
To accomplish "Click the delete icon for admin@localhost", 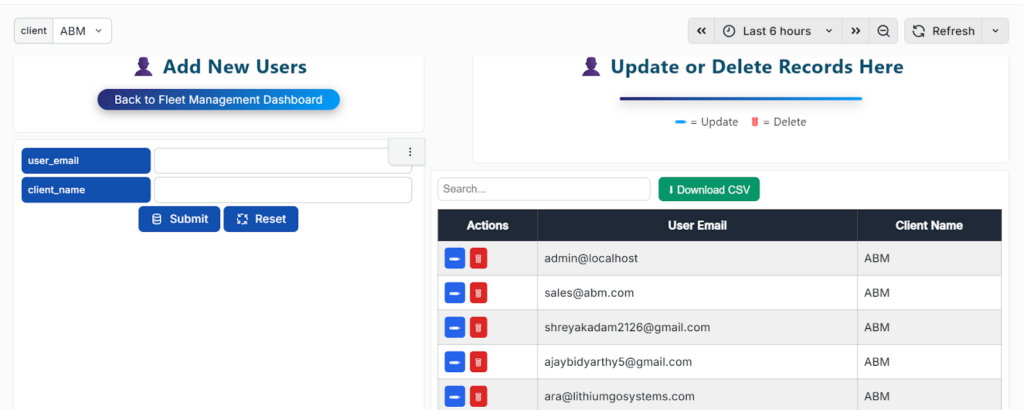I will click(479, 259).
